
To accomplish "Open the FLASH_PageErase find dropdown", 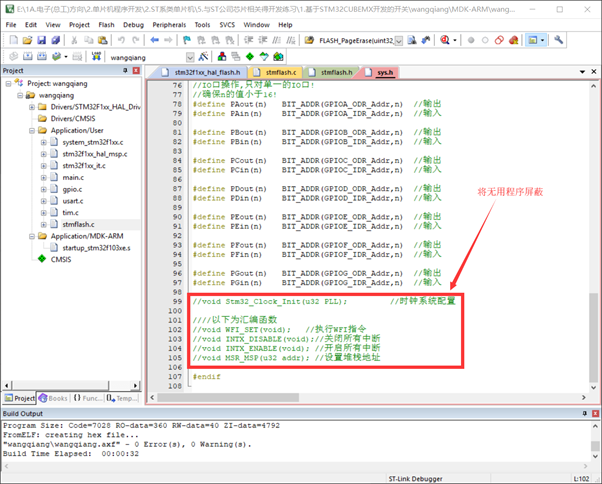I will (x=399, y=41).
